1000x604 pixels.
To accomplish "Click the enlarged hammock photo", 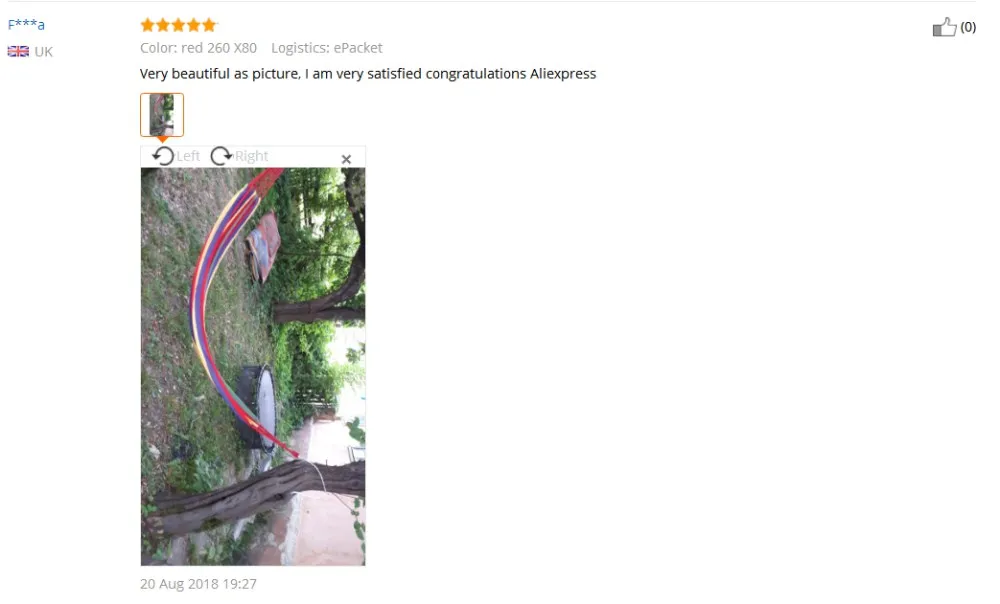I will tap(253, 367).
